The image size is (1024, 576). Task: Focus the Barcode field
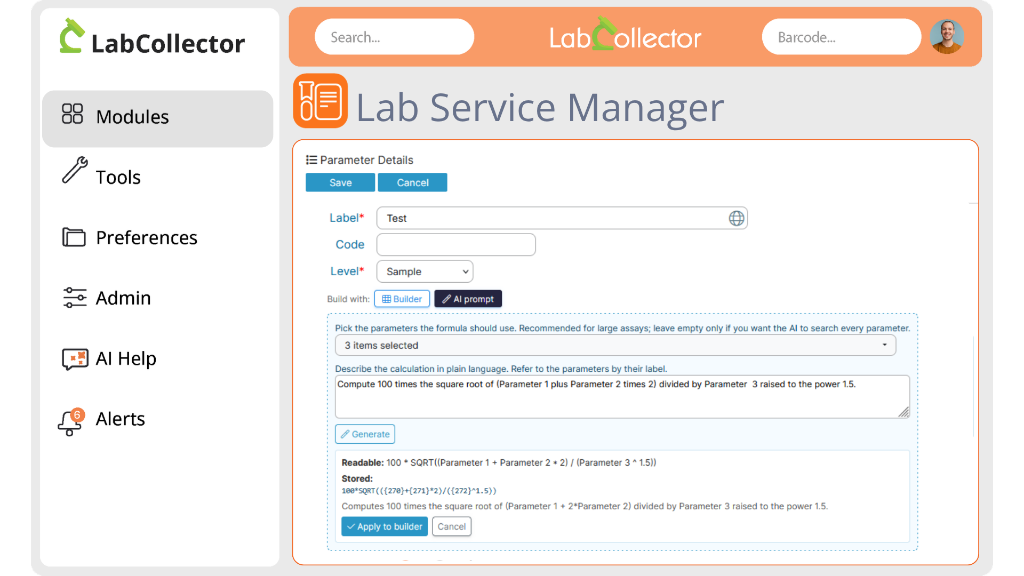[x=841, y=37]
